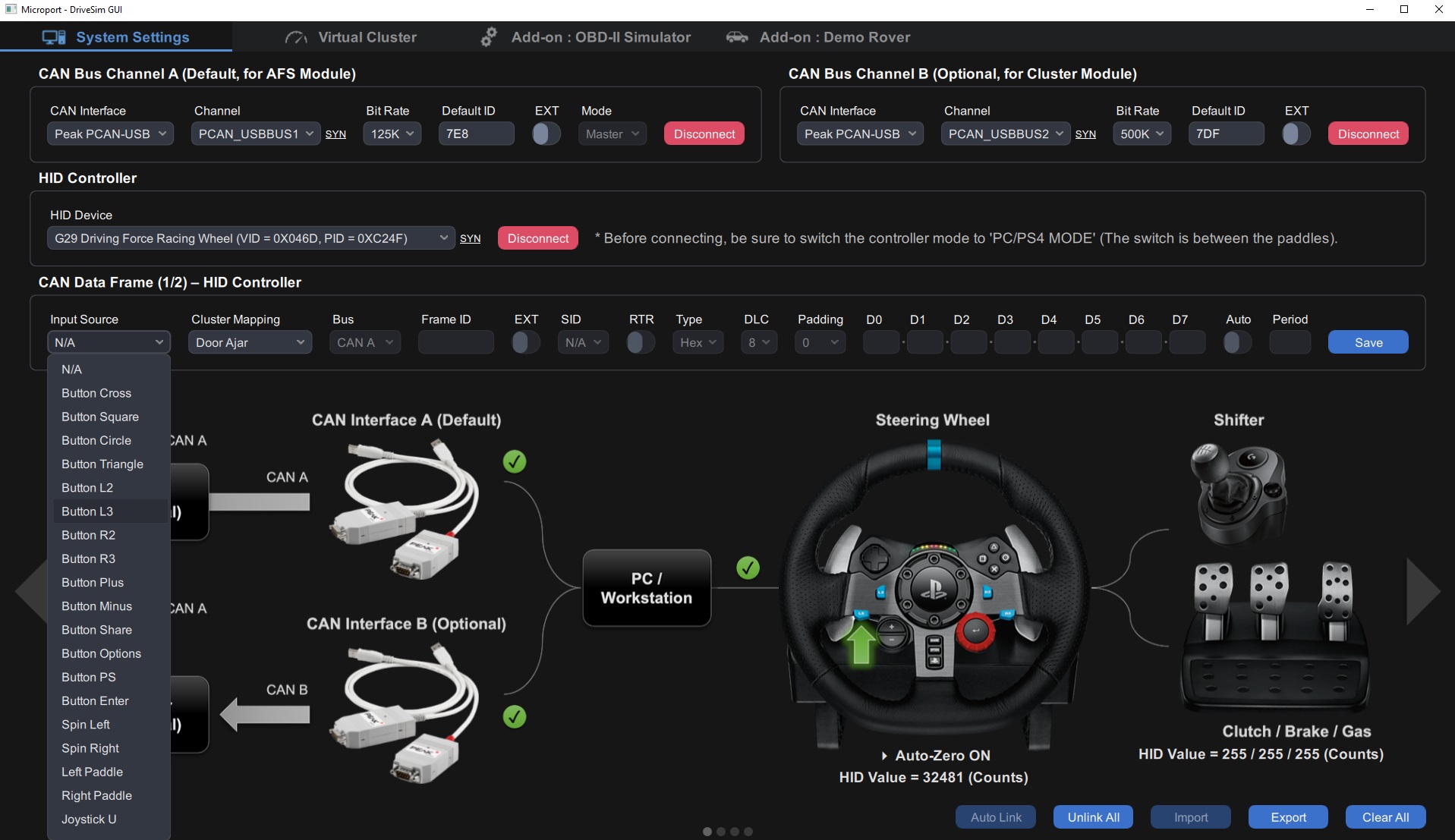The width and height of the screenshot is (1455, 840).
Task: Choose Button Options in the list
Action: [x=109, y=653]
